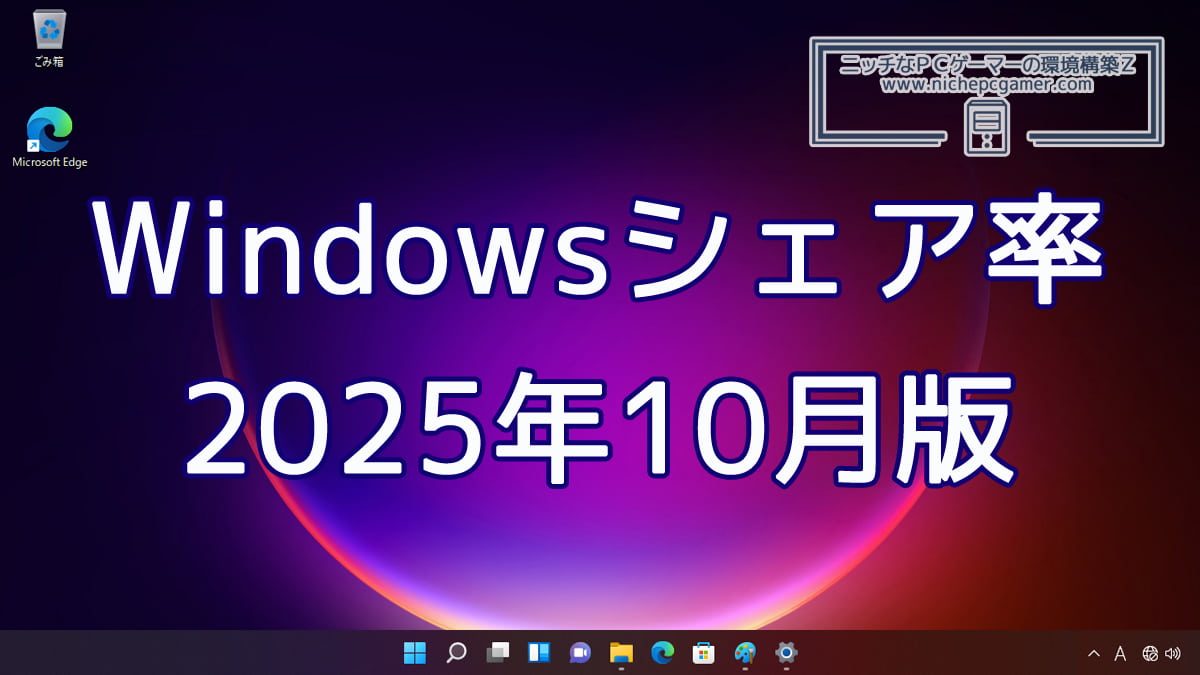Viewport: 1200px width, 675px height.
Task: Open network status via the globe icon
Action: pos(1149,653)
